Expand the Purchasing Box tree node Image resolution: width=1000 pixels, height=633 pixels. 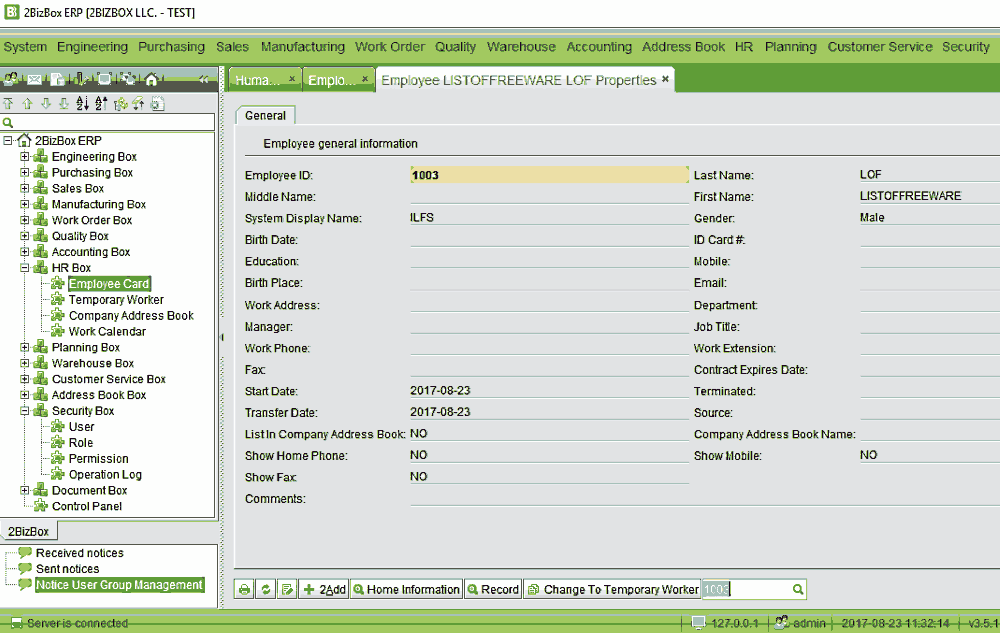pyautogui.click(x=24, y=172)
